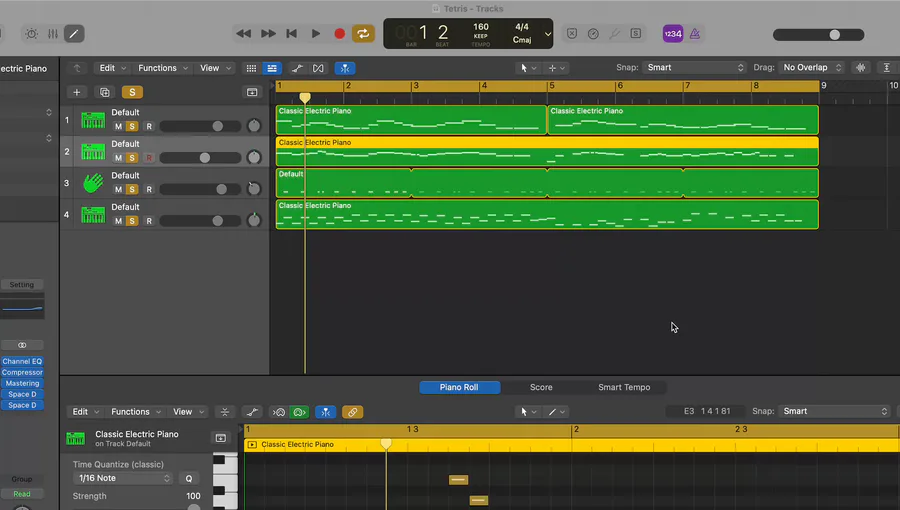Image resolution: width=900 pixels, height=510 pixels.
Task: Toggle the Solo (S) control bar icon
Action: 635,34
